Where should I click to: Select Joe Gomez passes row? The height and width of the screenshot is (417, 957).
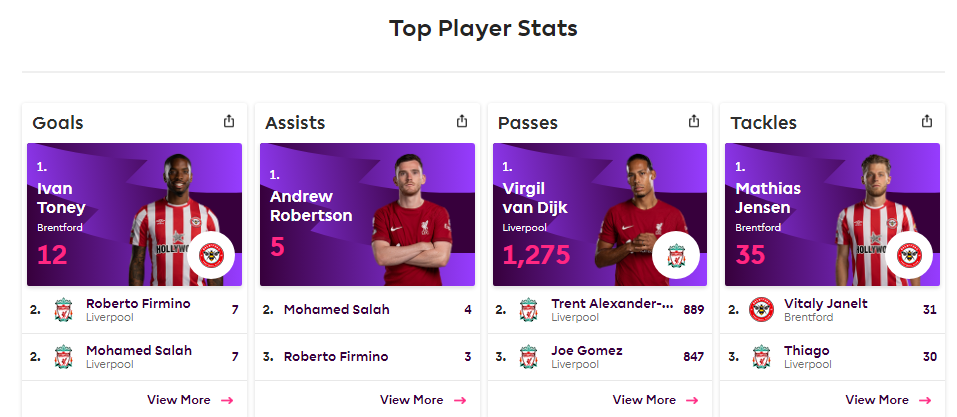[600, 357]
